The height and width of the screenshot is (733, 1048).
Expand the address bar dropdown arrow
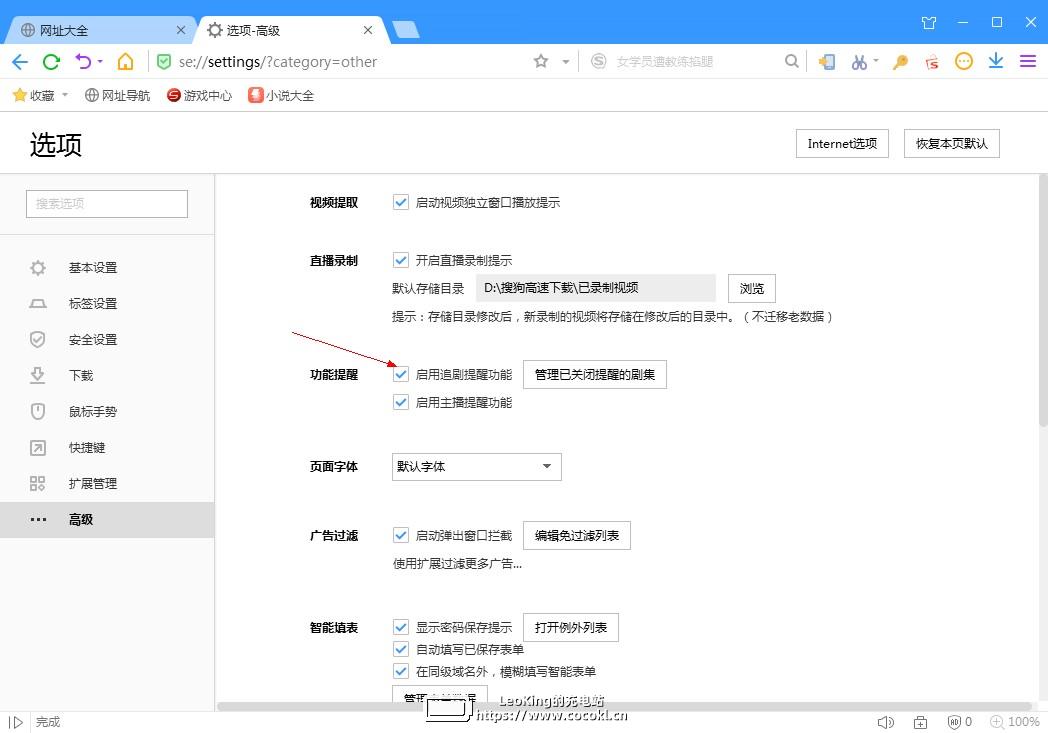[x=565, y=61]
